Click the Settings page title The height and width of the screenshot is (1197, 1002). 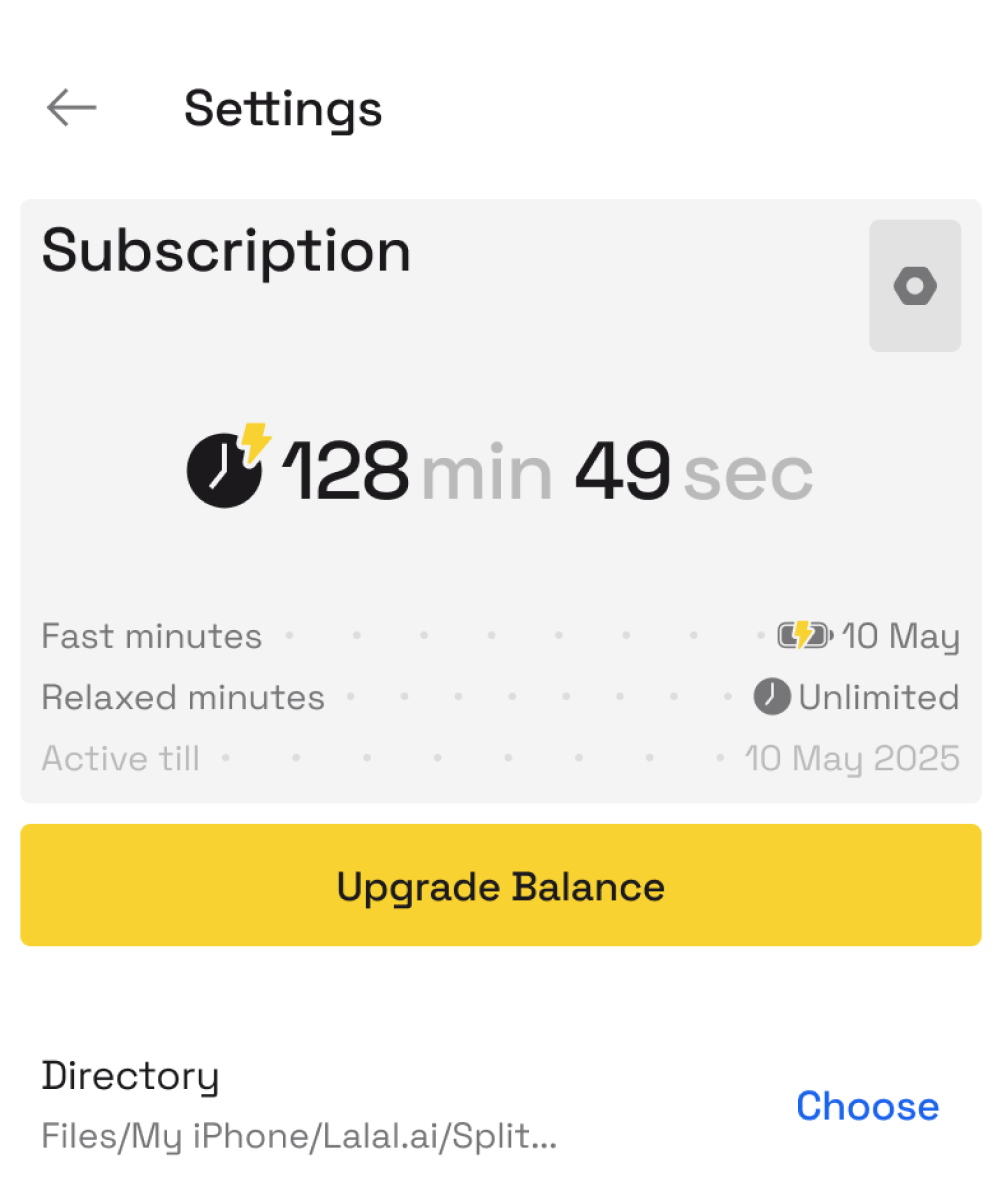283,108
